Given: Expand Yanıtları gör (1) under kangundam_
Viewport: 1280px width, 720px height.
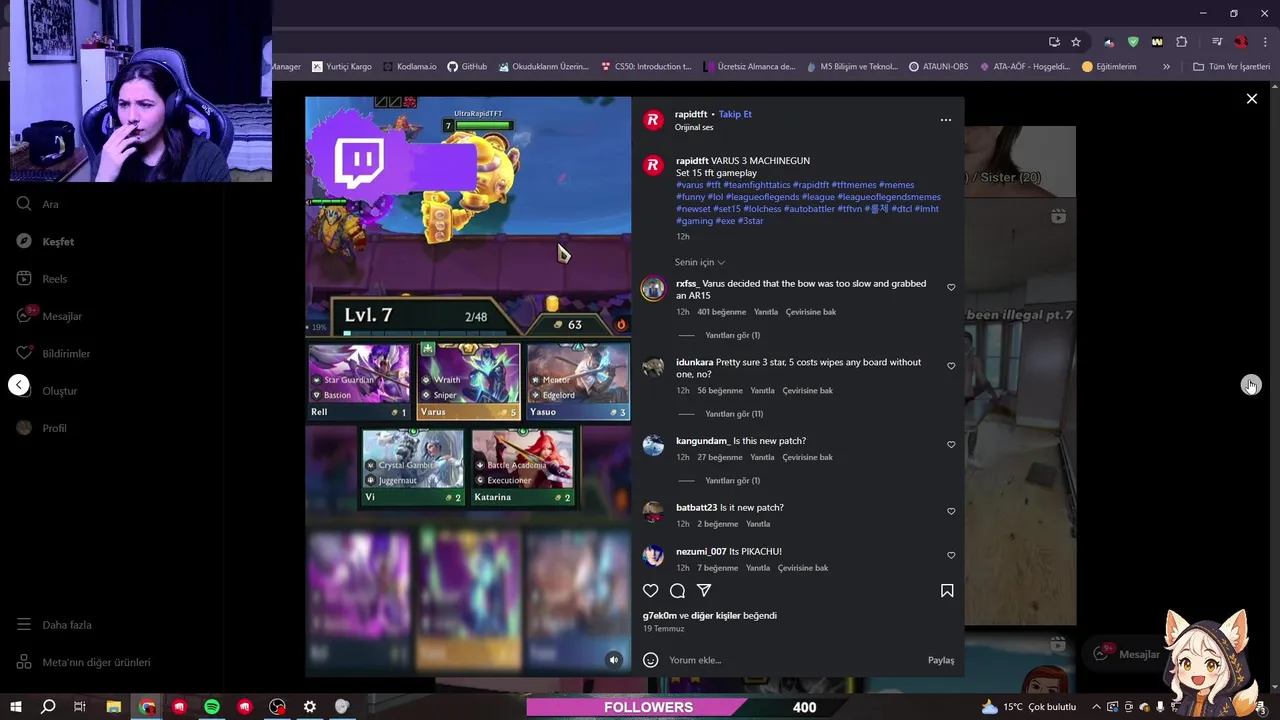Looking at the screenshot, I should point(732,481).
